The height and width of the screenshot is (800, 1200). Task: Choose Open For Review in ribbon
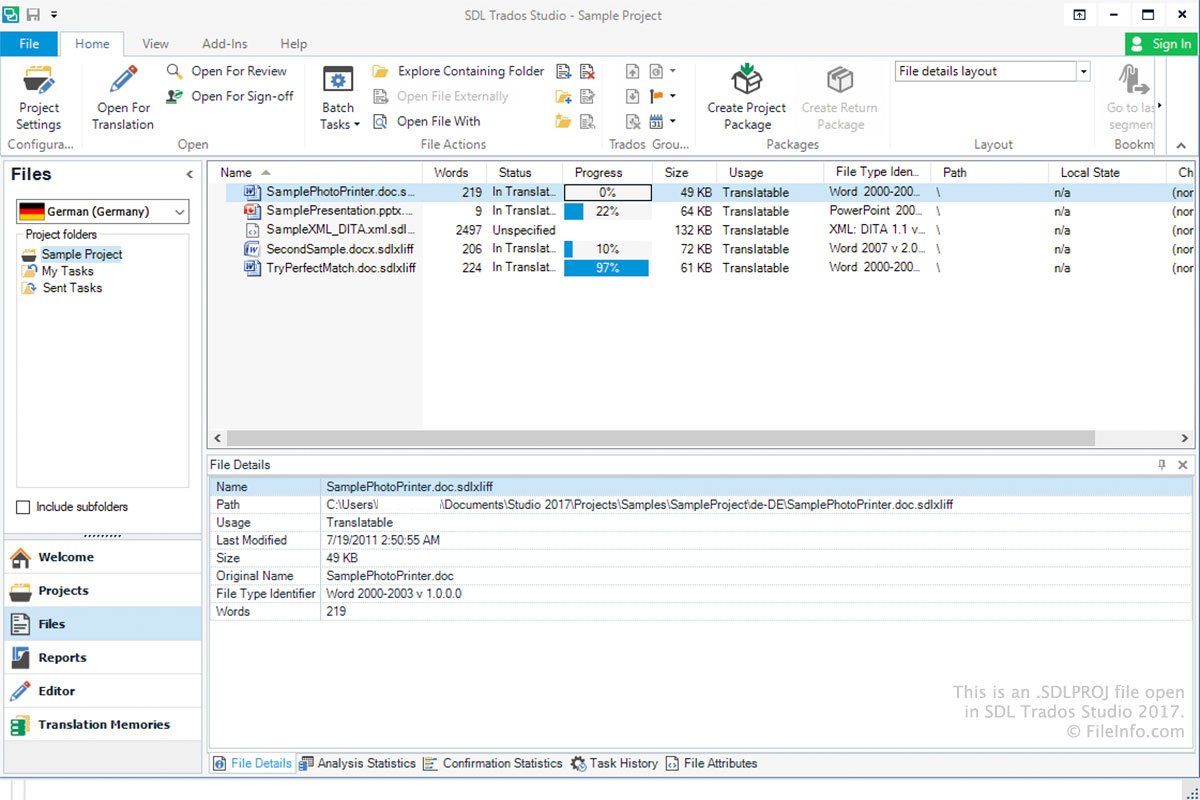[227, 71]
